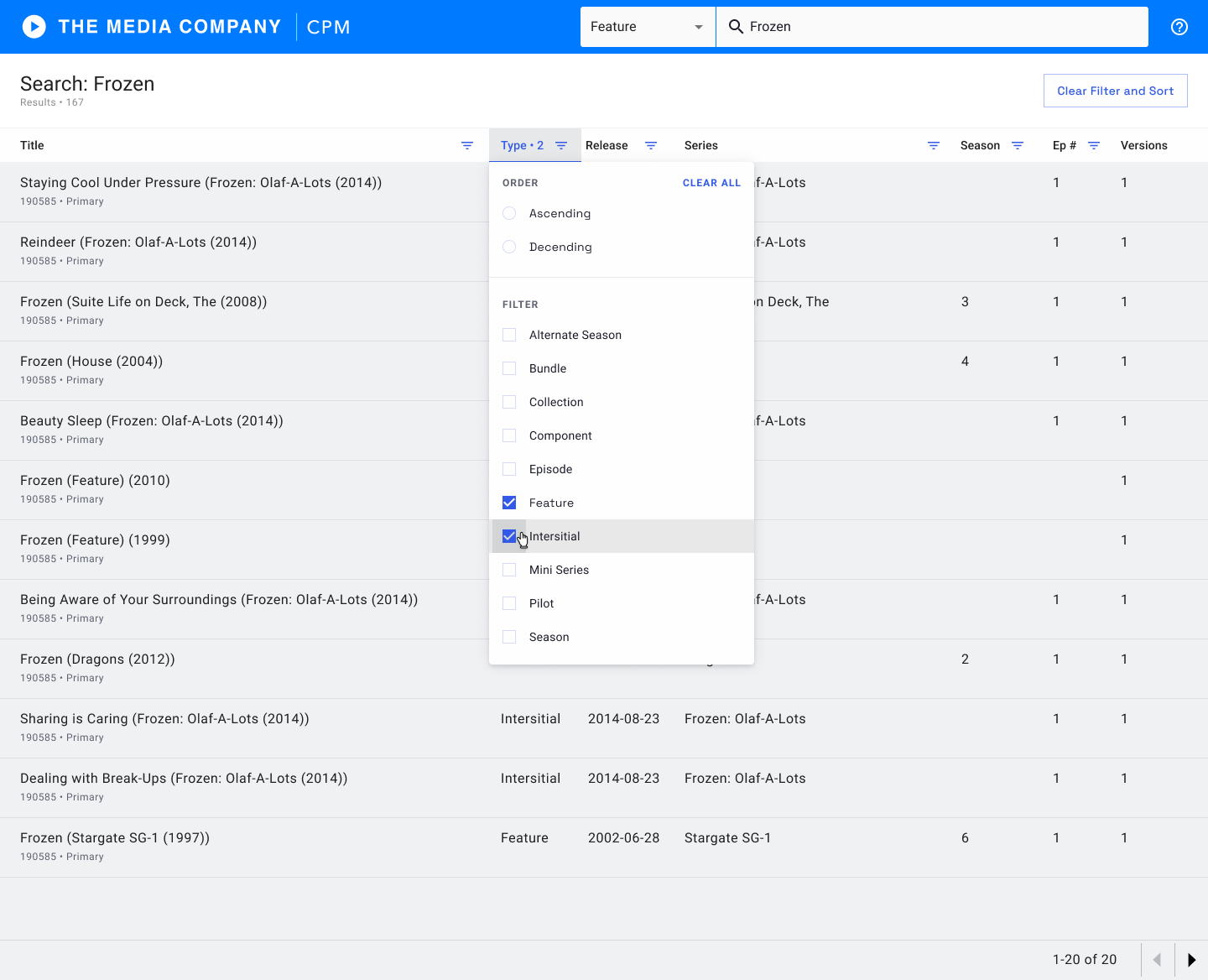Viewport: 1208px width, 980px height.
Task: Open the Series column filter icon
Action: pos(933,145)
